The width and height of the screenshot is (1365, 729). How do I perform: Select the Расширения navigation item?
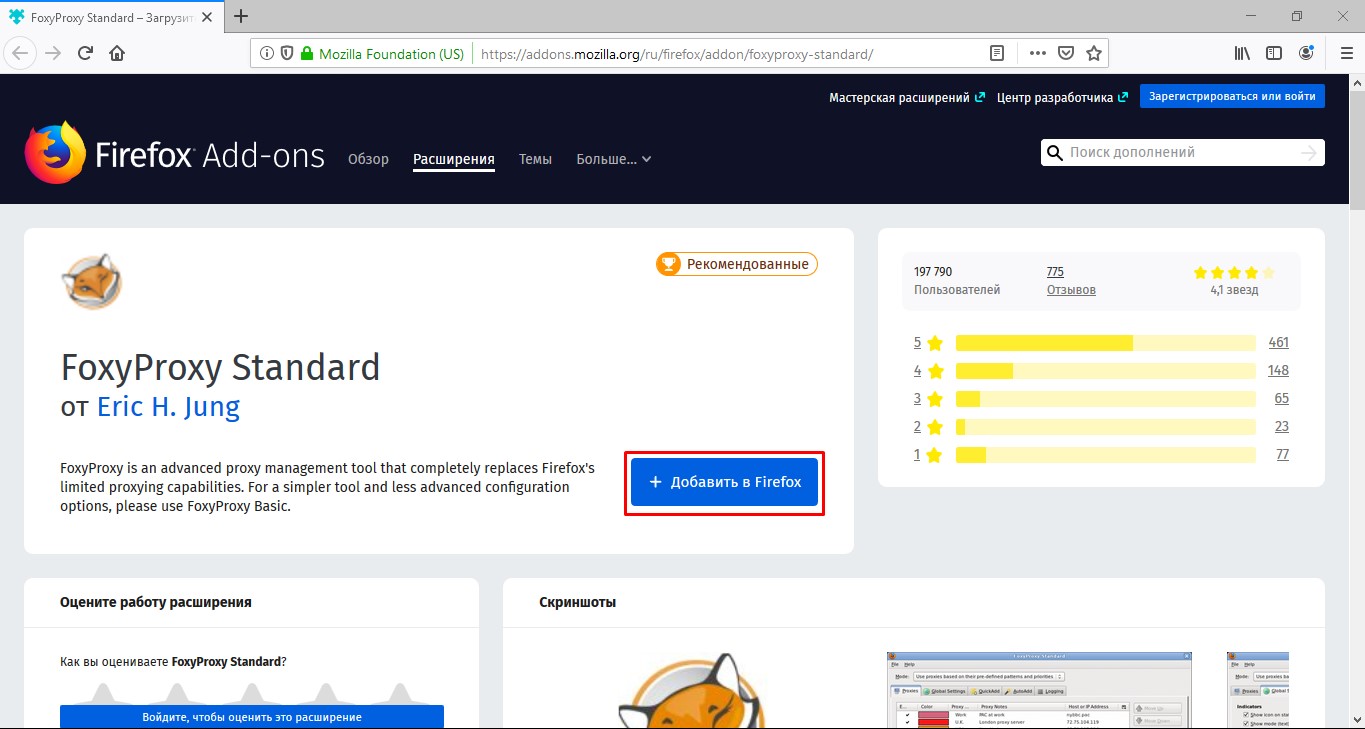454,160
